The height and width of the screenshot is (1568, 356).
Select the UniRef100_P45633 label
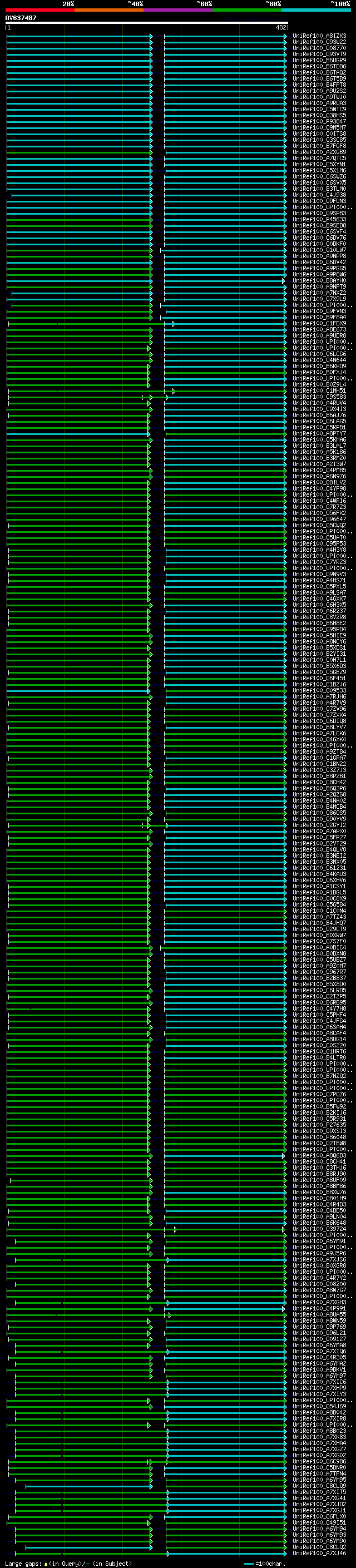coord(319,219)
